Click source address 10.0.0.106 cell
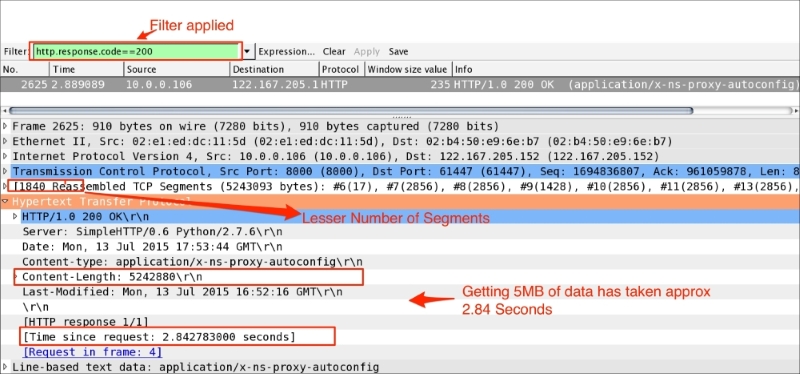Viewport: 800px width, 374px height. click(x=159, y=84)
